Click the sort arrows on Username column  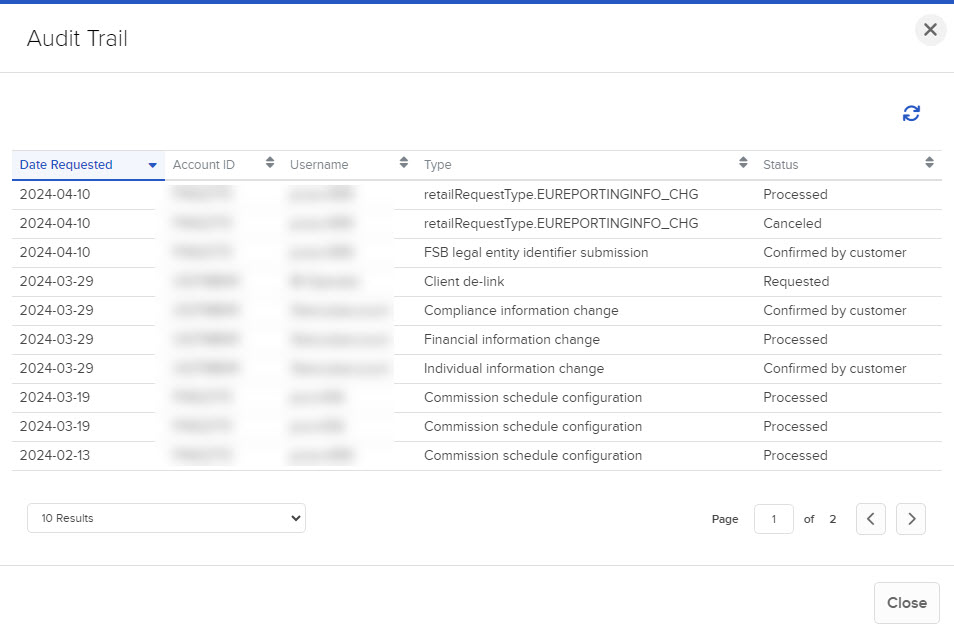point(403,163)
